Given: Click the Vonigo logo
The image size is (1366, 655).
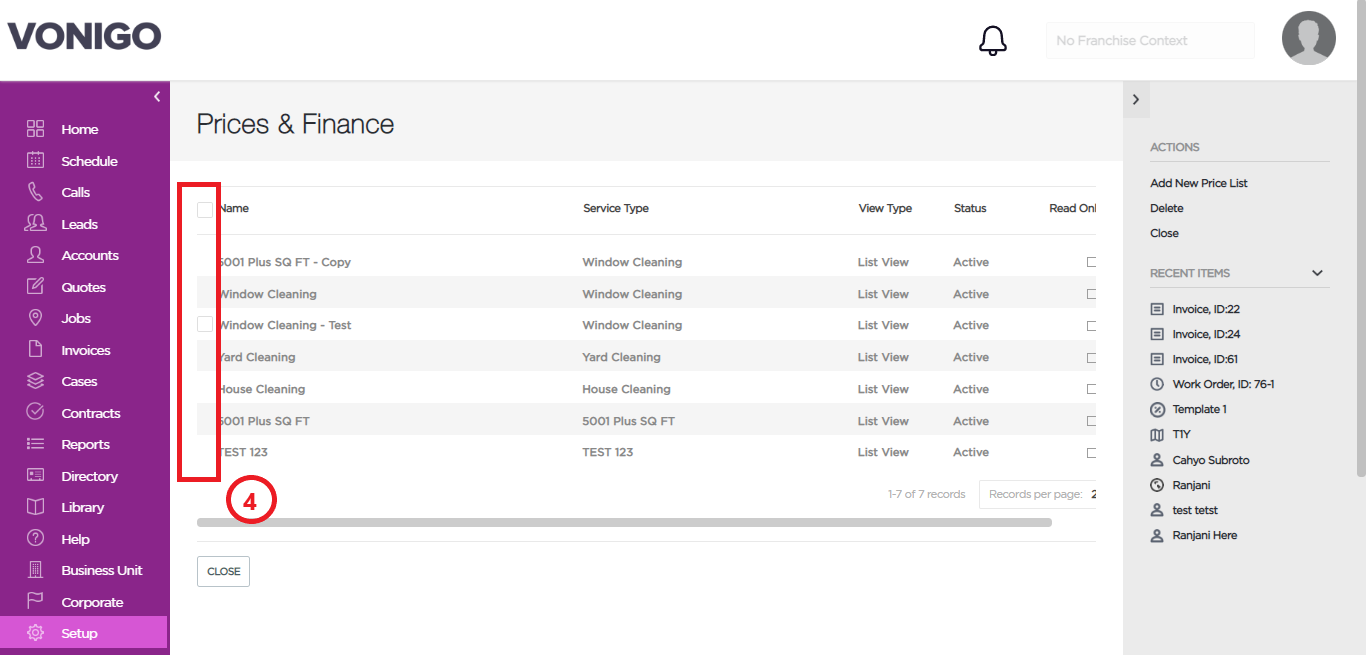Looking at the screenshot, I should click(x=85, y=37).
